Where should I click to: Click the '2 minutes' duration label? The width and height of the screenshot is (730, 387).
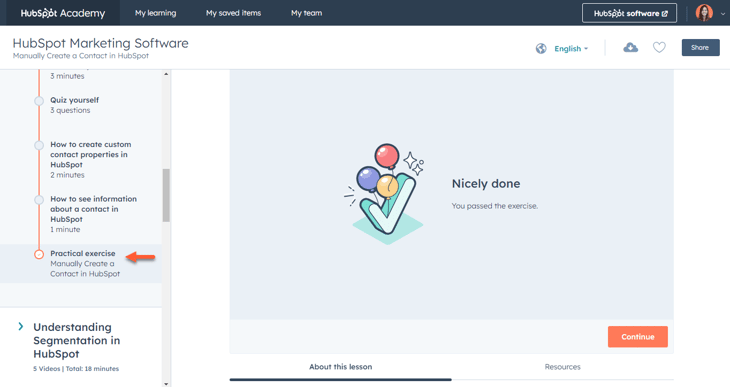point(68,175)
